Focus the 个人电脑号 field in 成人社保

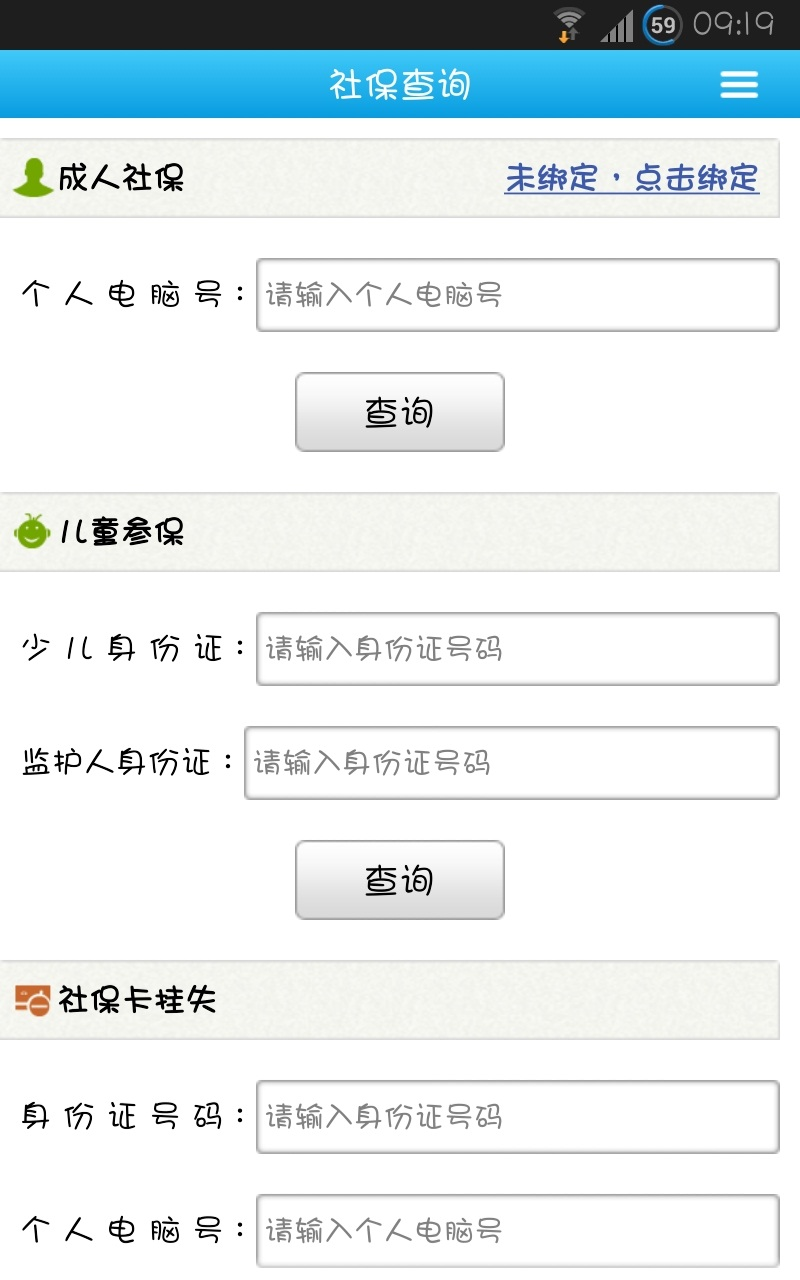(517, 295)
